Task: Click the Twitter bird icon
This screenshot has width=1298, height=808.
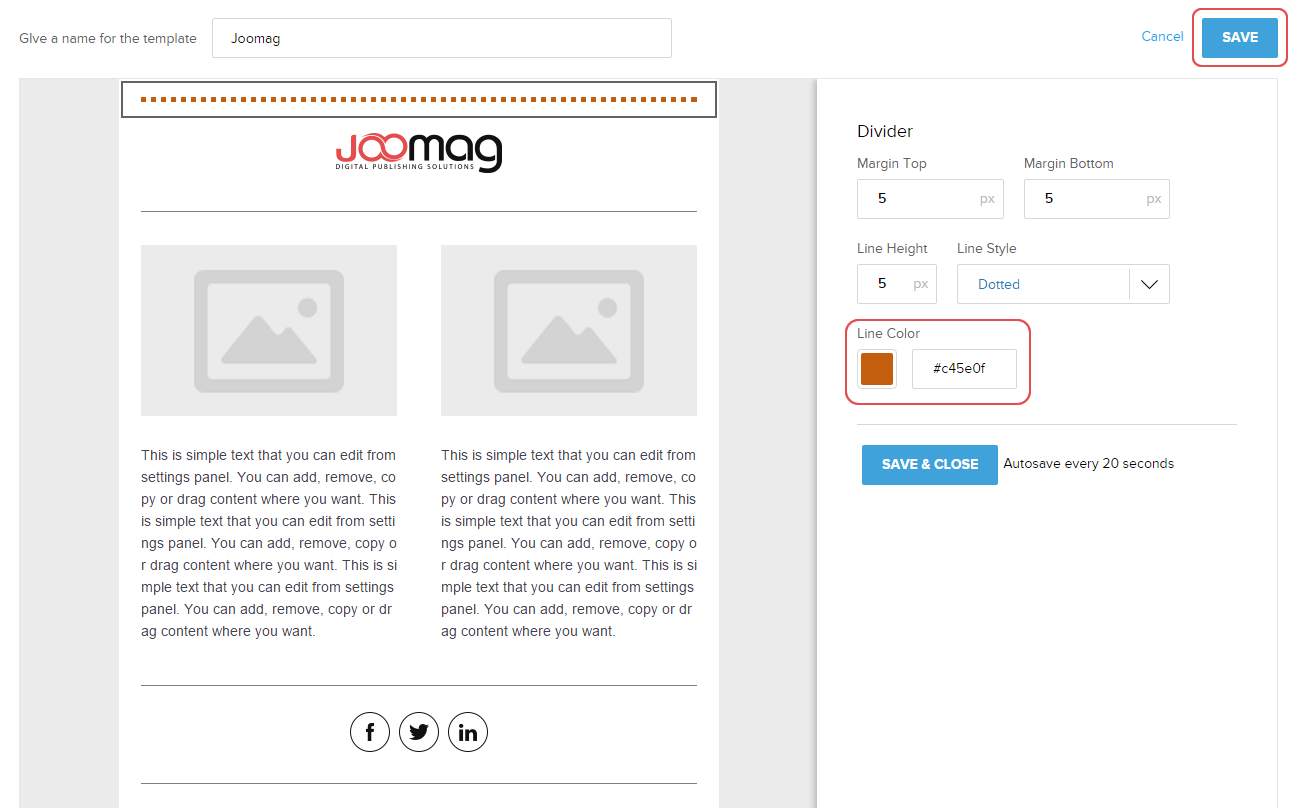Action: (419, 732)
